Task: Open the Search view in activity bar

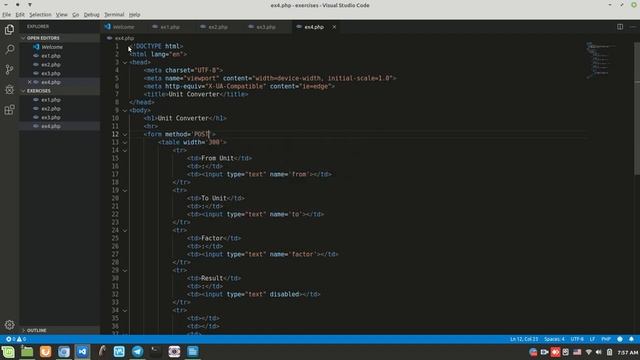Action: tap(9, 49)
